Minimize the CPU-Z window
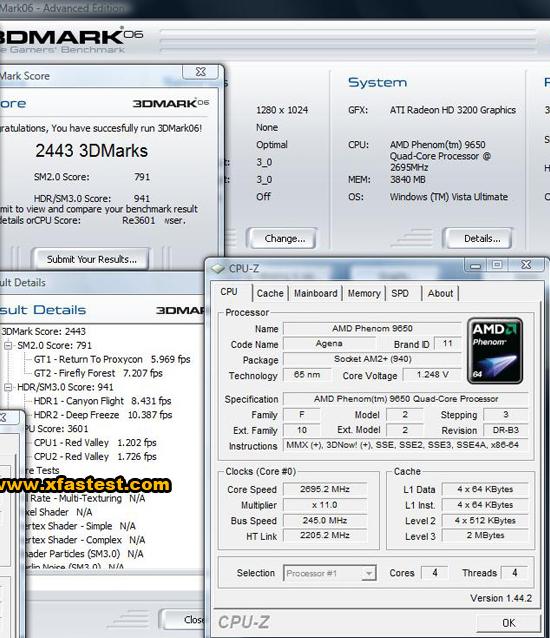Screen dimensions: 550x638 click(475, 265)
